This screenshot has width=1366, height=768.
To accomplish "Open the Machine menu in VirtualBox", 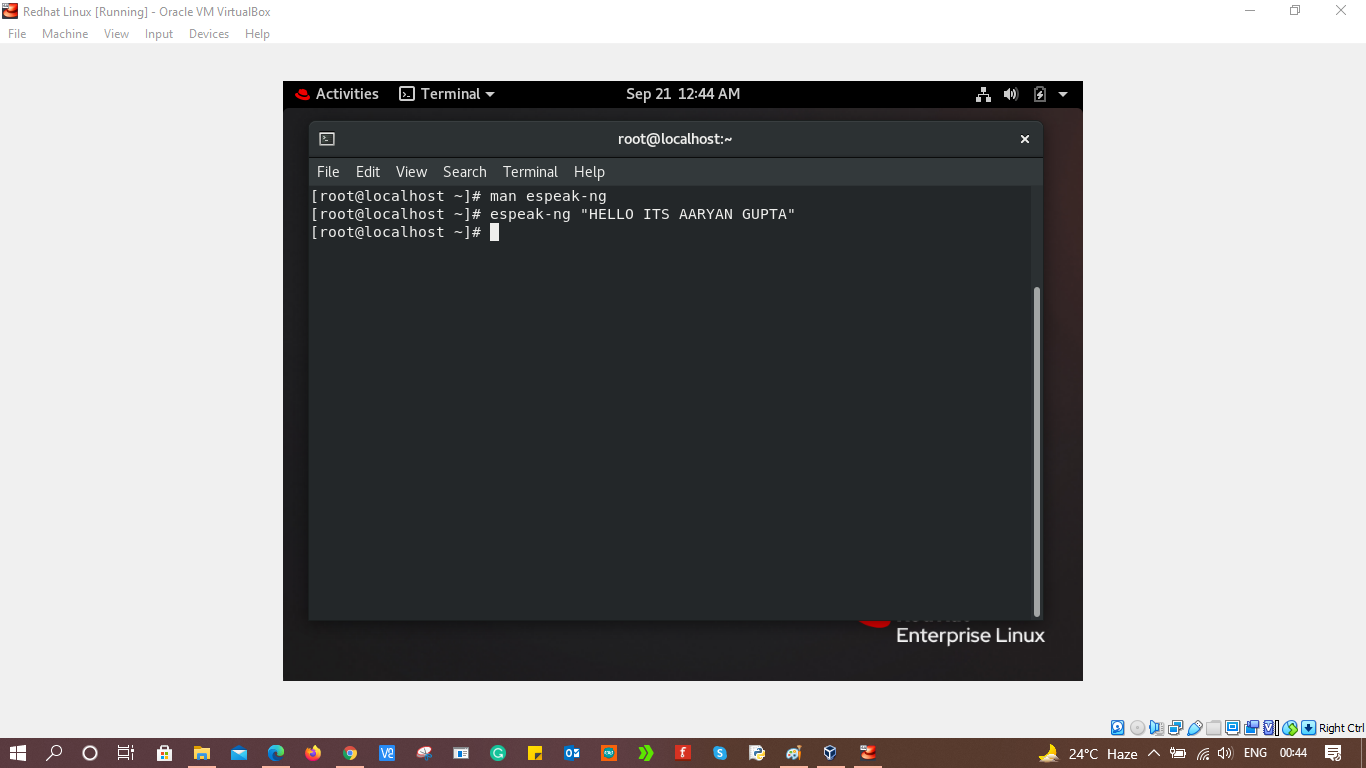I will point(64,33).
